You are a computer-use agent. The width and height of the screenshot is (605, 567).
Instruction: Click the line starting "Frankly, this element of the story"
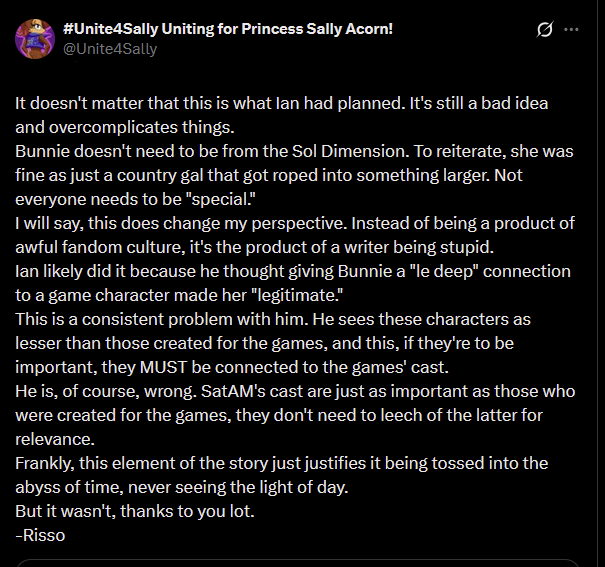[282, 463]
